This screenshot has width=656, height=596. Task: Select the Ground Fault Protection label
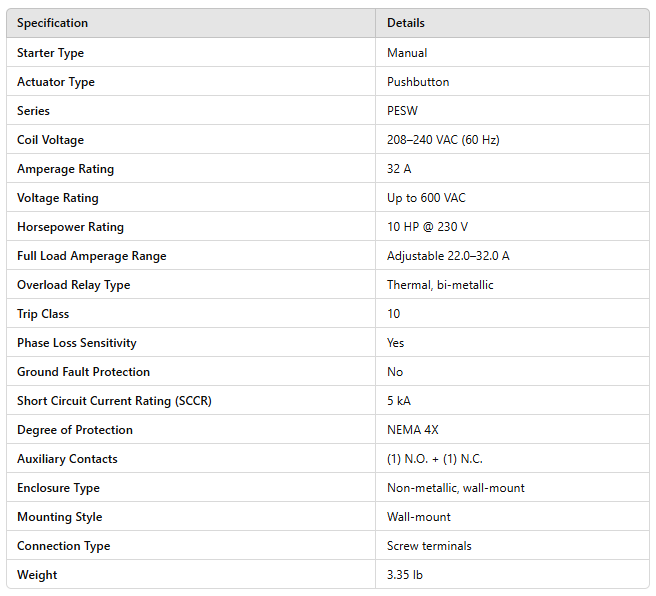click(83, 372)
